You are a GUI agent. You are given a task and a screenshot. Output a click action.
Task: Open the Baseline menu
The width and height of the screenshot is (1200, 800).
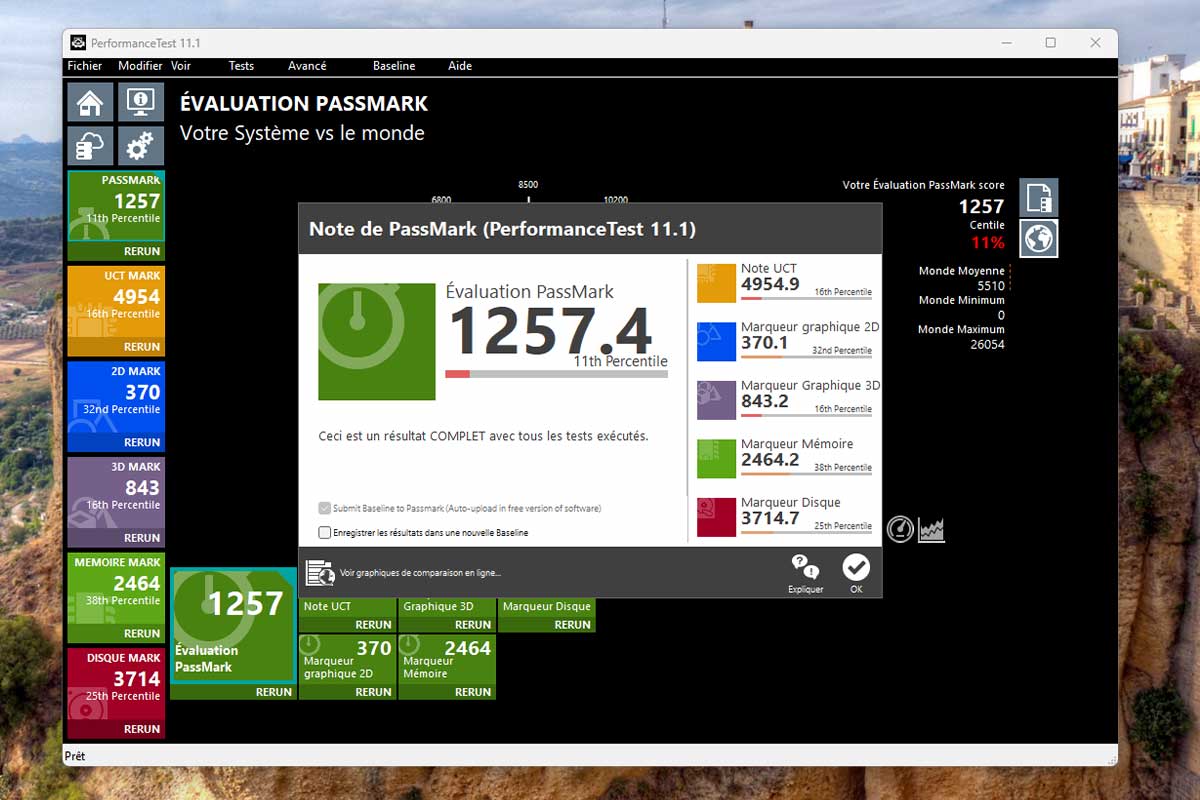pyautogui.click(x=394, y=66)
